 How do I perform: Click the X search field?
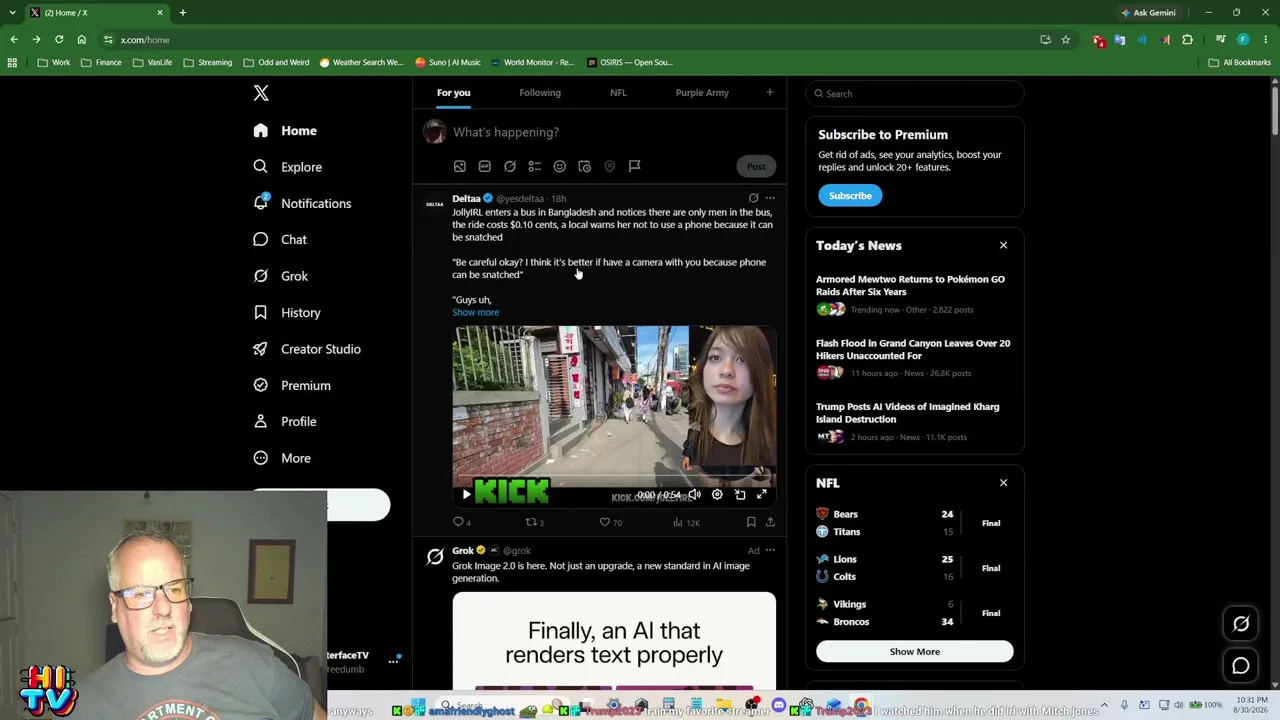click(x=915, y=94)
